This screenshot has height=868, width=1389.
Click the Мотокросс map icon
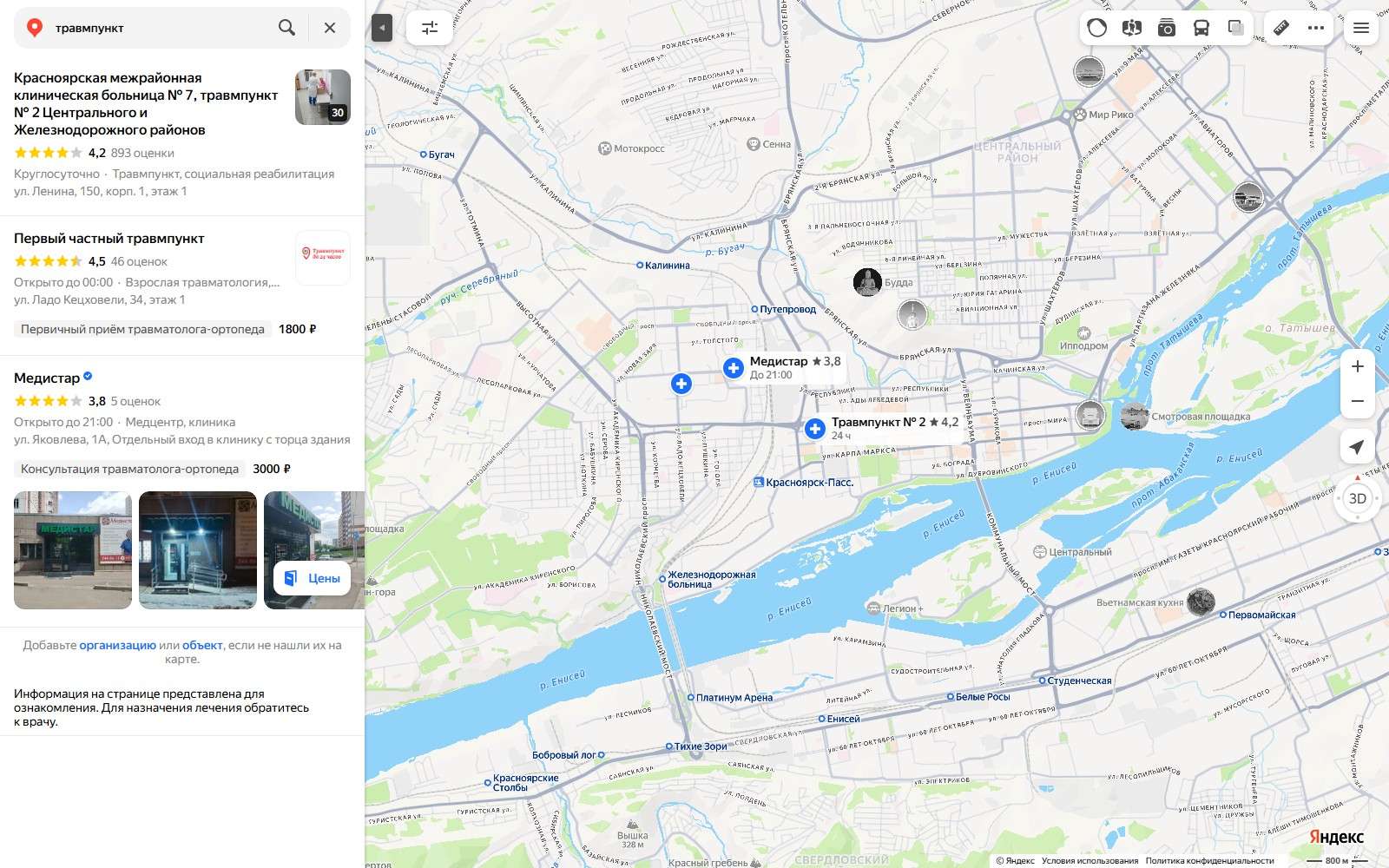click(x=605, y=148)
